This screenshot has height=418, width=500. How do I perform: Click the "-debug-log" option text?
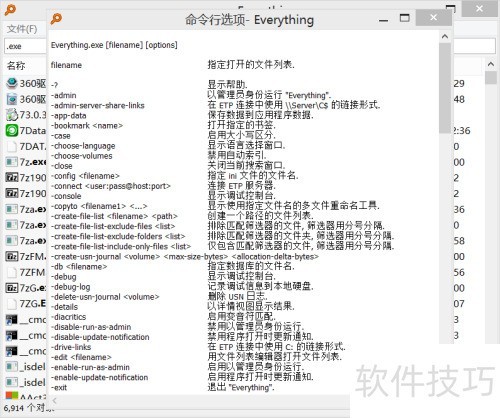coord(70,287)
